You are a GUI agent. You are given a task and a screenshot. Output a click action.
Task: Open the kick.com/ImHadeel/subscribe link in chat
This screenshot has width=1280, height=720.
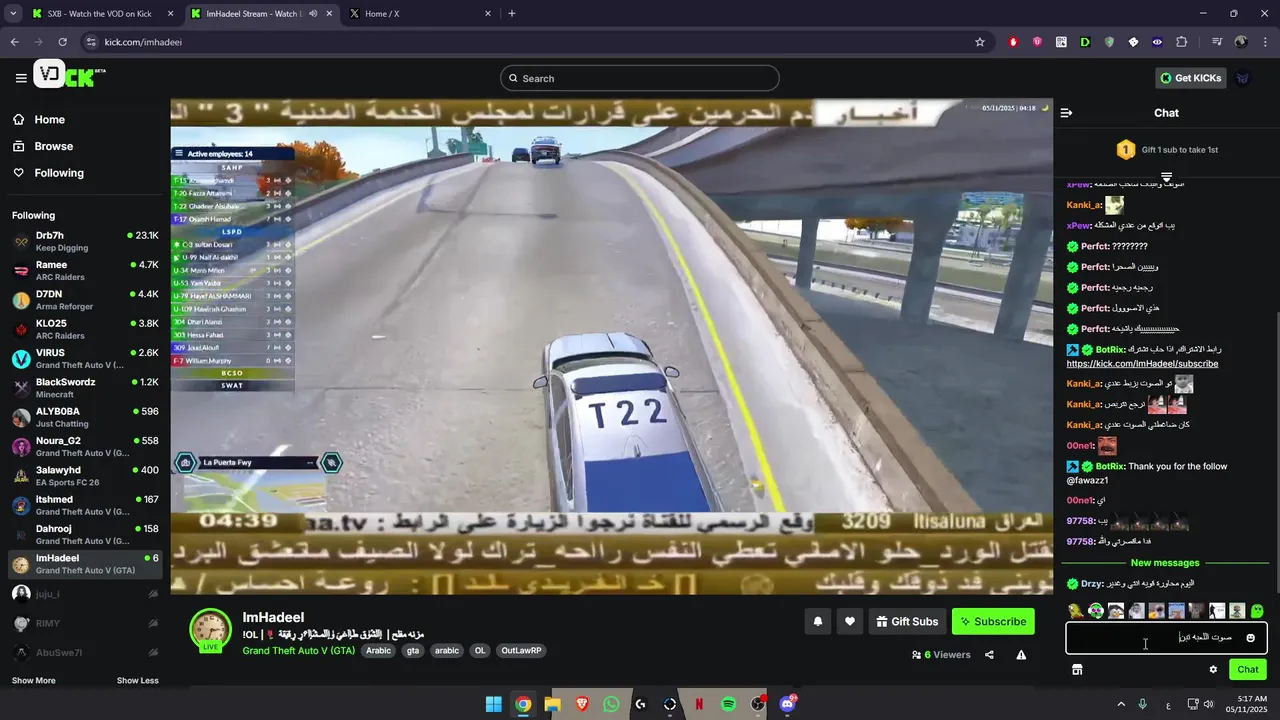click(1142, 364)
